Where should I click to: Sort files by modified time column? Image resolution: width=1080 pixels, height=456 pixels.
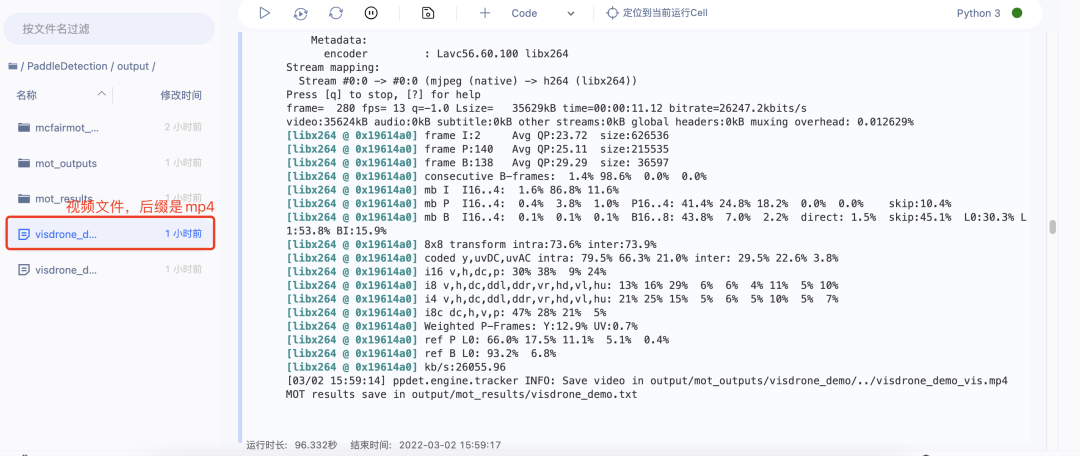tap(181, 95)
